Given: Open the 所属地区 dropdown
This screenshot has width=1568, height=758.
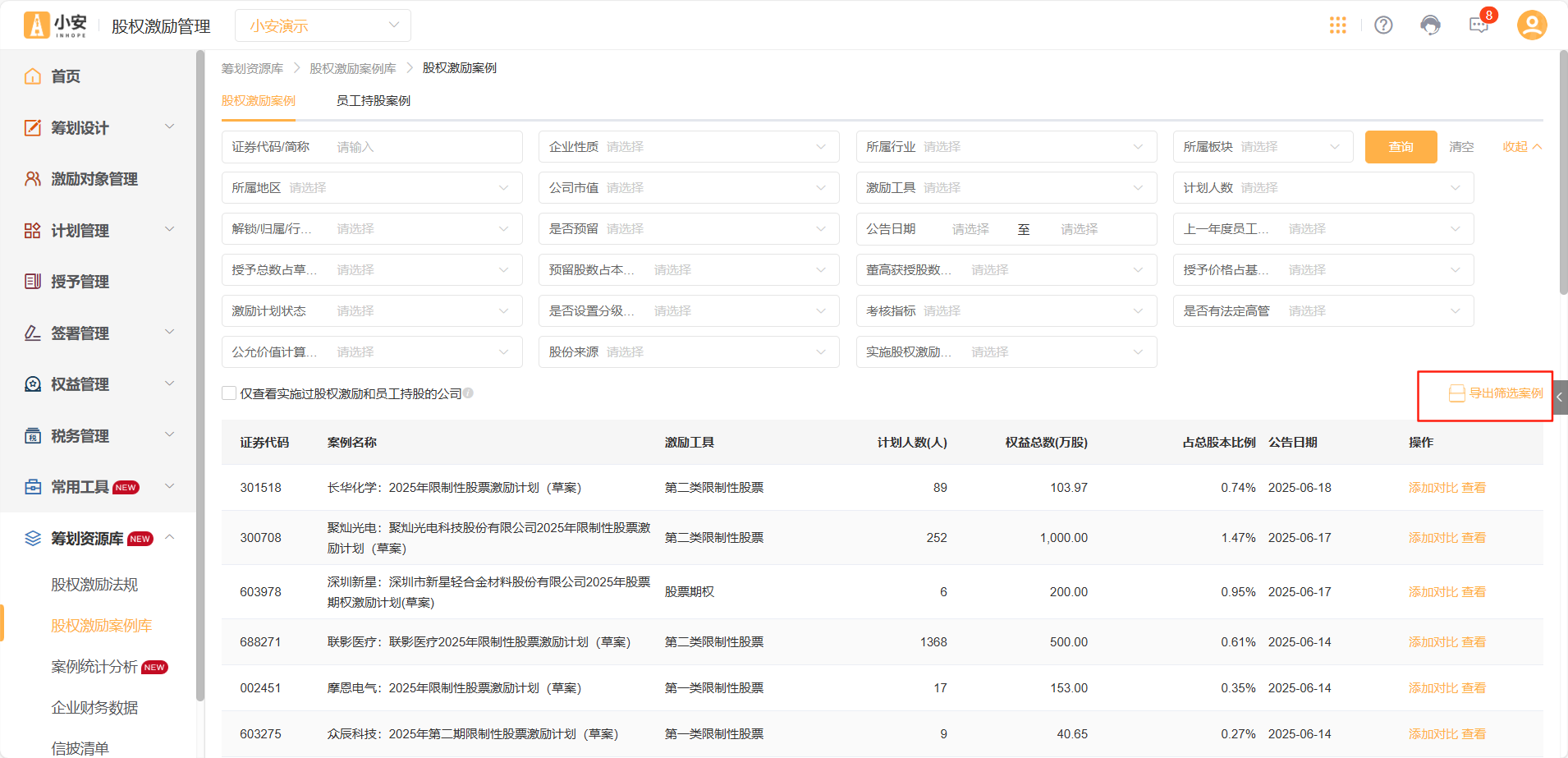Looking at the screenshot, I should (x=372, y=188).
